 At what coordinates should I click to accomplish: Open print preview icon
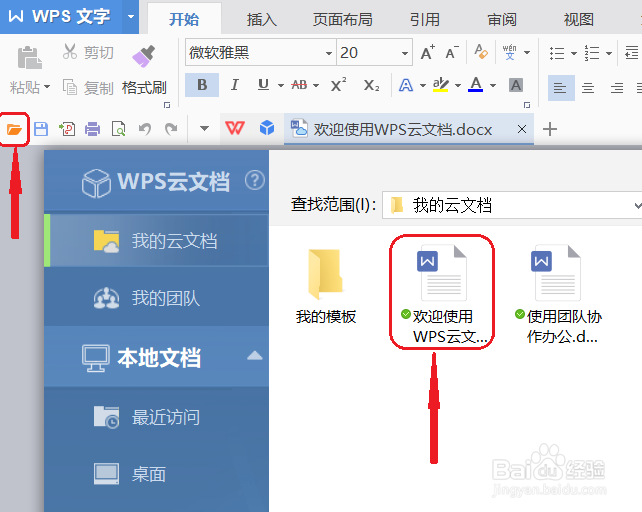tap(119, 129)
